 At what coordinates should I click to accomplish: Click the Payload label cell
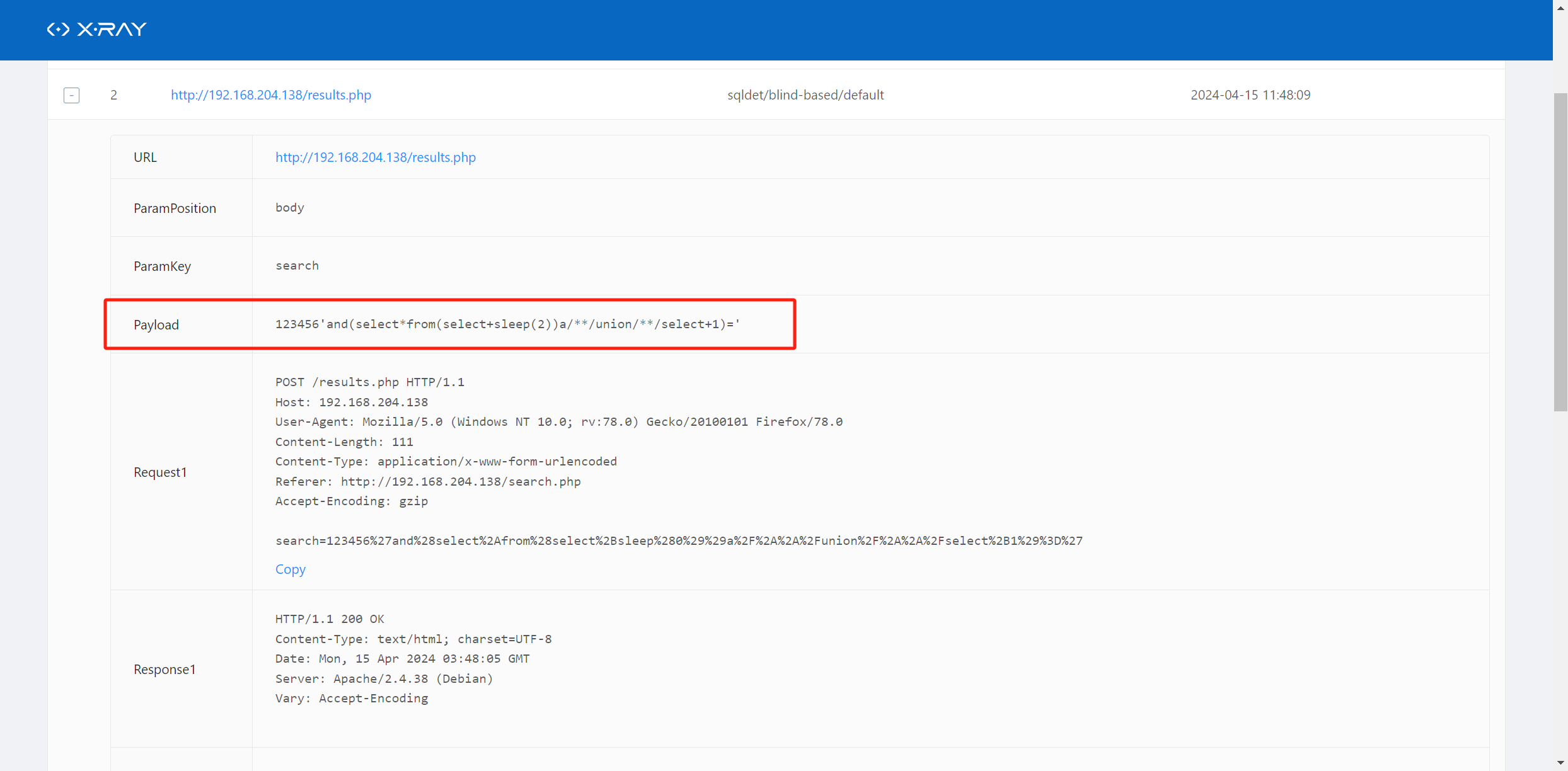tap(156, 324)
